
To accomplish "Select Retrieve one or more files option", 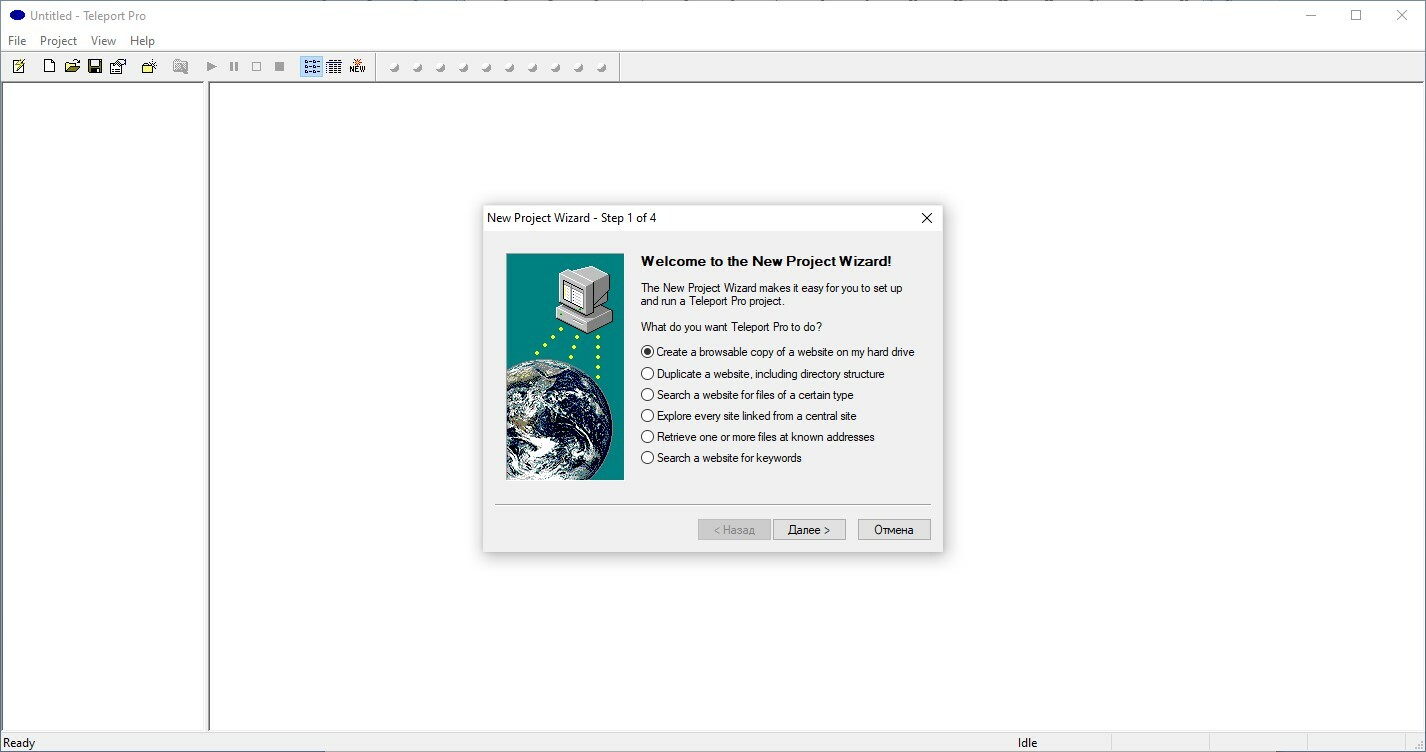I will coord(758,437).
